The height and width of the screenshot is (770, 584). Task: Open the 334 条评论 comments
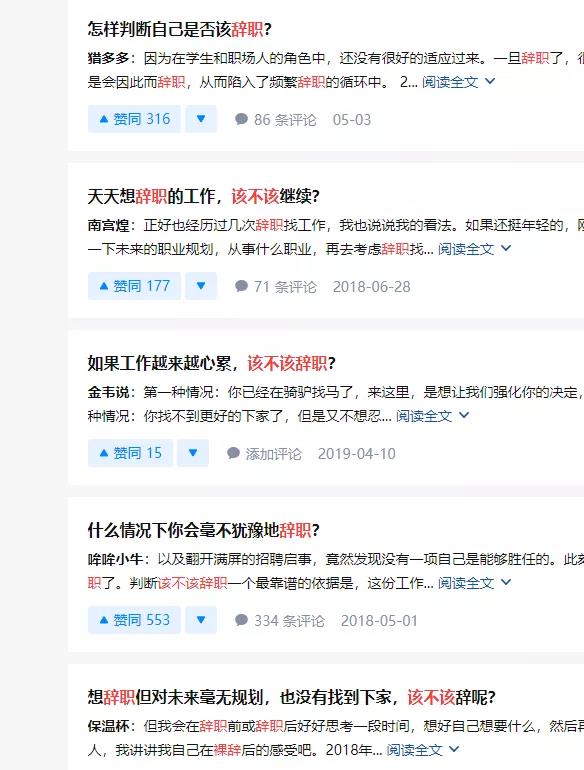tap(279, 621)
